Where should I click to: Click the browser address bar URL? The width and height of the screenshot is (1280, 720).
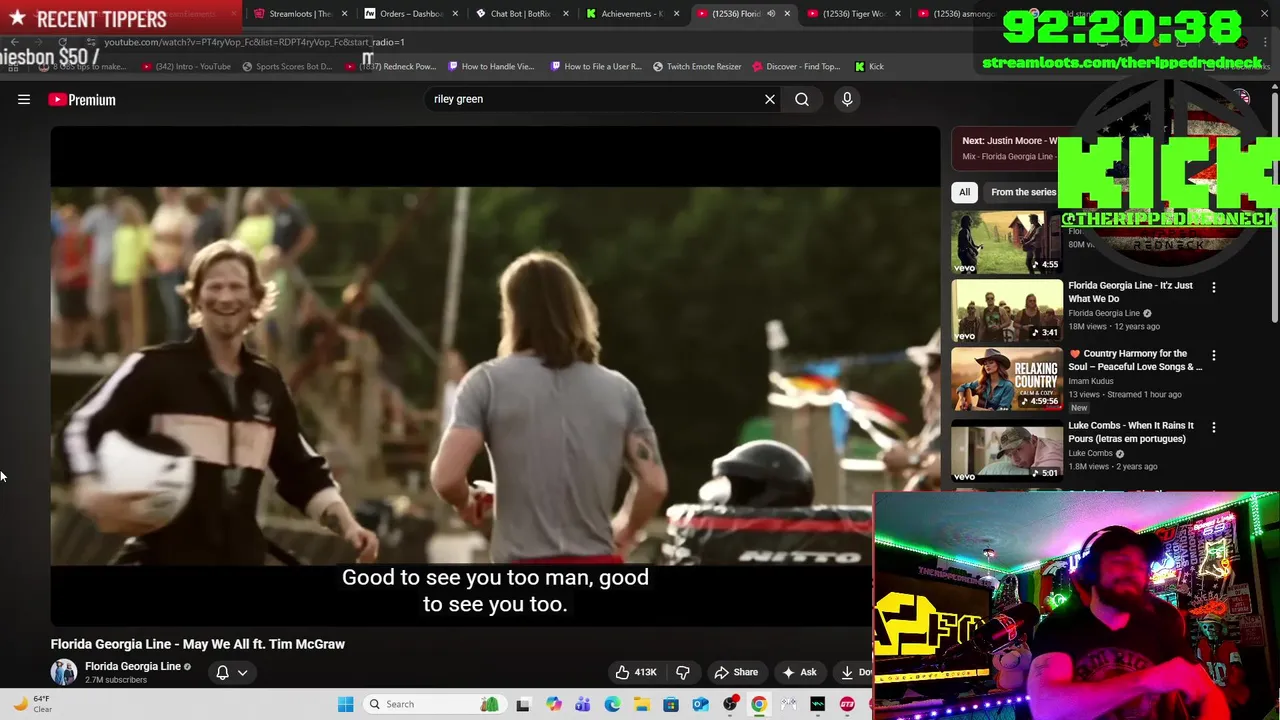coord(254,42)
